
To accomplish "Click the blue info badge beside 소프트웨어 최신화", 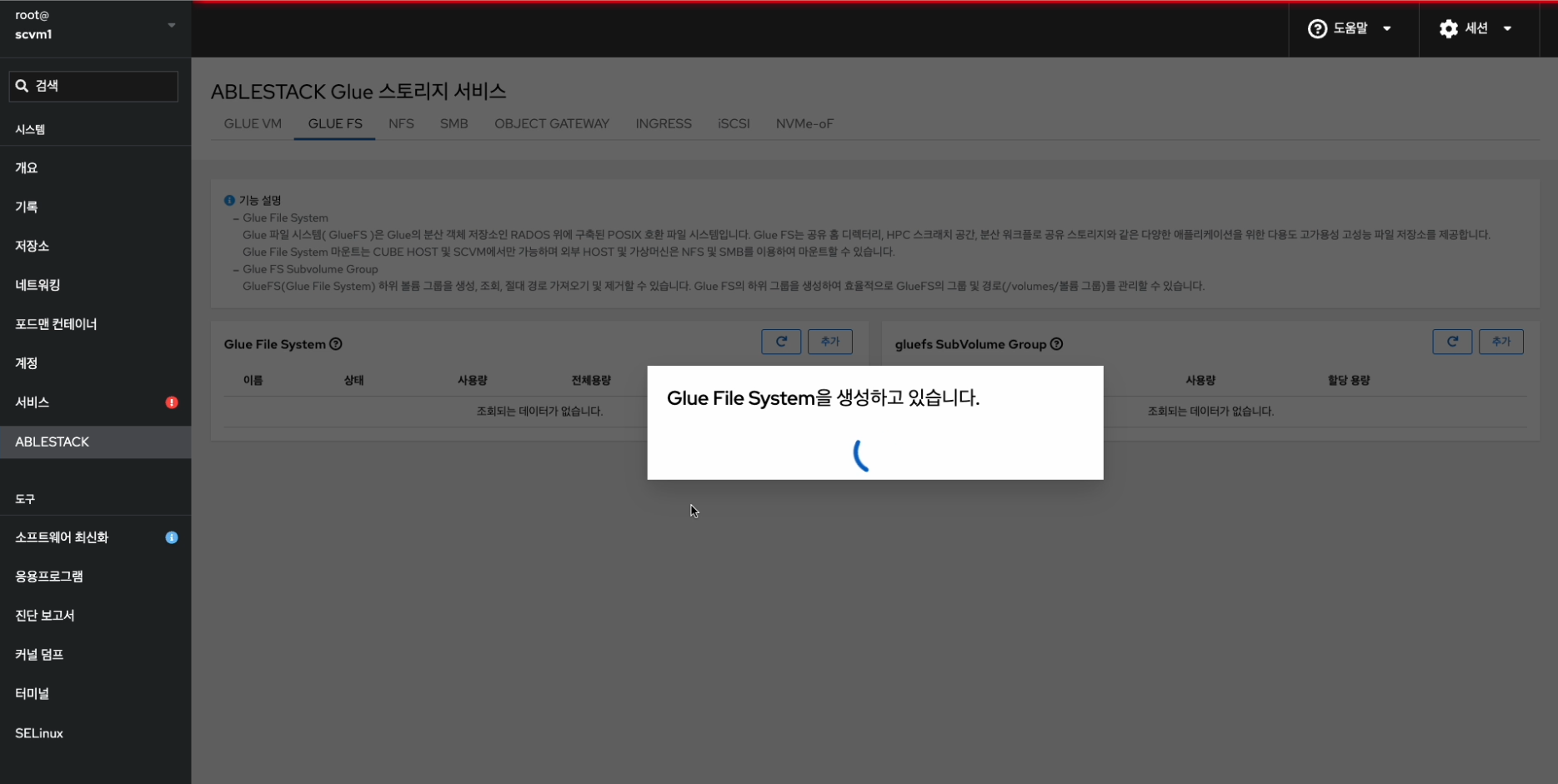I will click(172, 537).
